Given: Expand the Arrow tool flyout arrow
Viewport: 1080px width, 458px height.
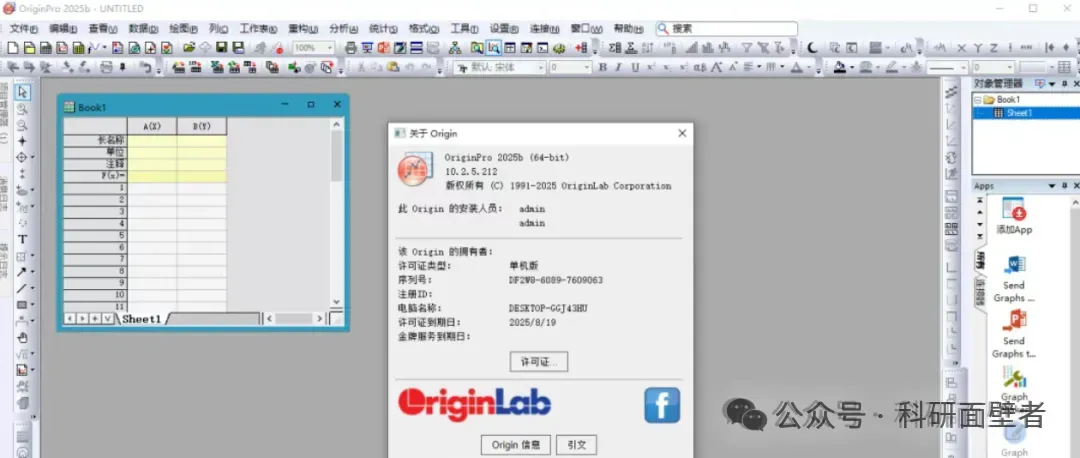Looking at the screenshot, I should click(x=32, y=273).
